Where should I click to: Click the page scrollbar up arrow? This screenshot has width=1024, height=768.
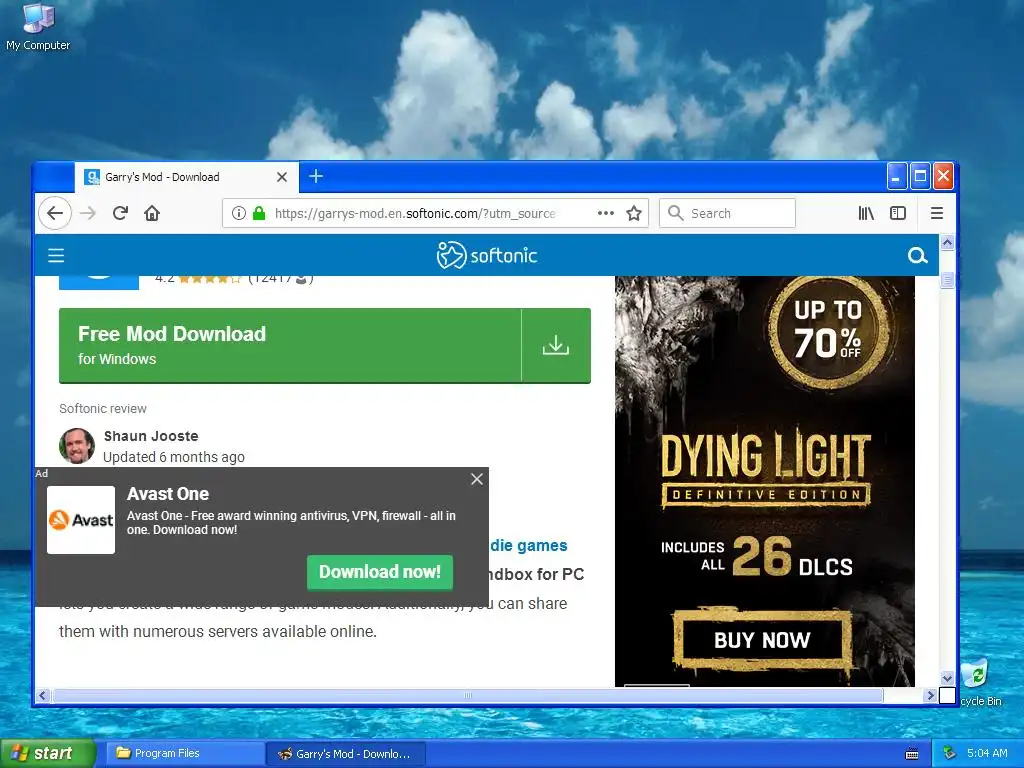947,243
